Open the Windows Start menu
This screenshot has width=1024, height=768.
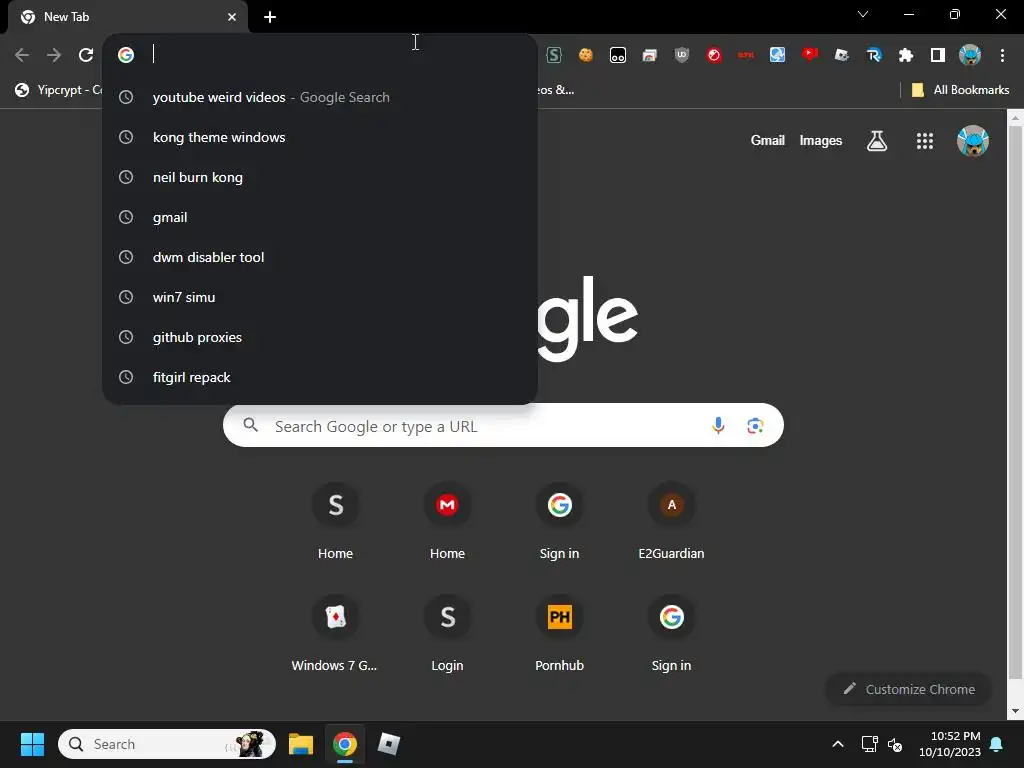coord(32,744)
